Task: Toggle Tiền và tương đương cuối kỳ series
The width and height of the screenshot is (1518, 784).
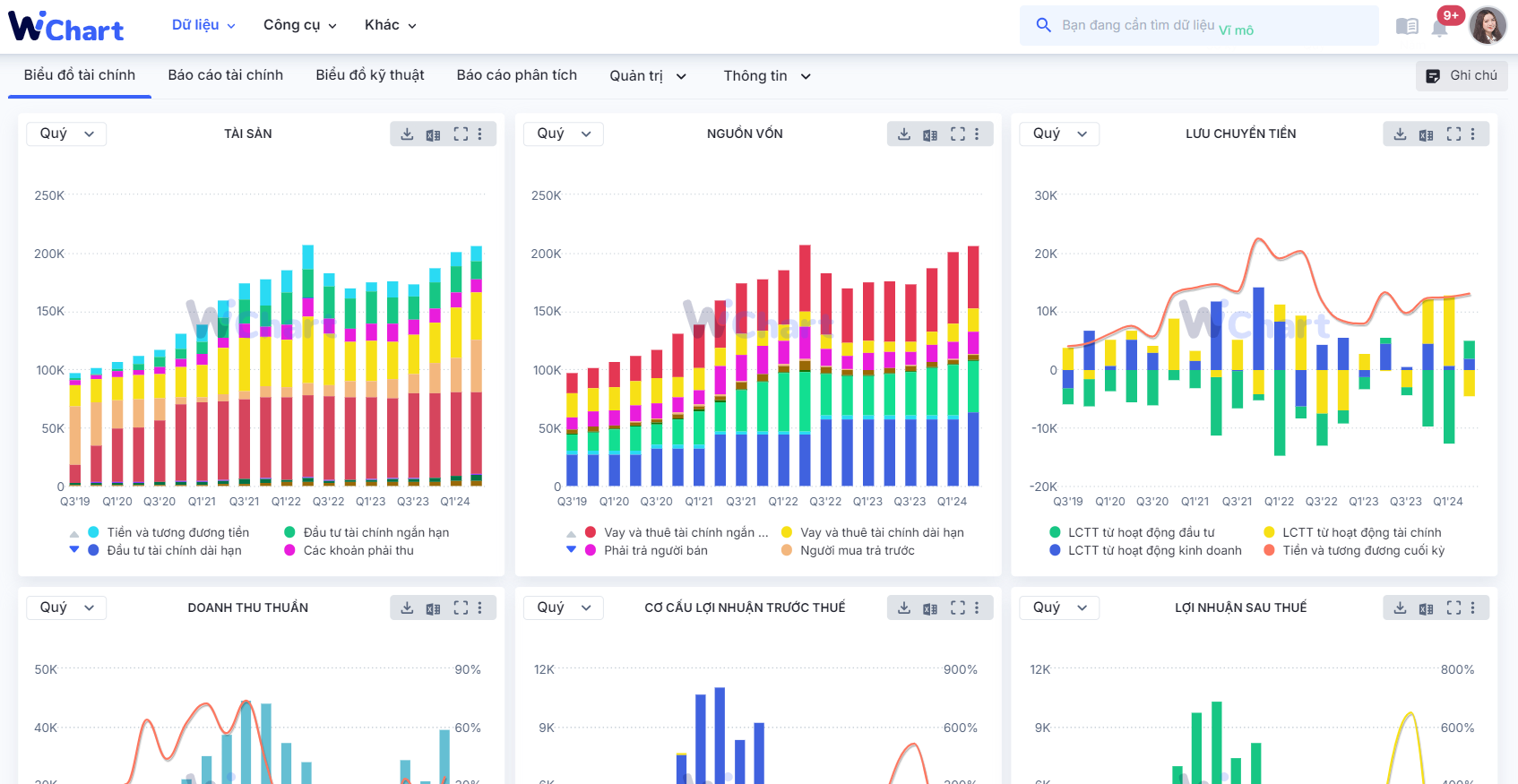Action: tap(1354, 550)
